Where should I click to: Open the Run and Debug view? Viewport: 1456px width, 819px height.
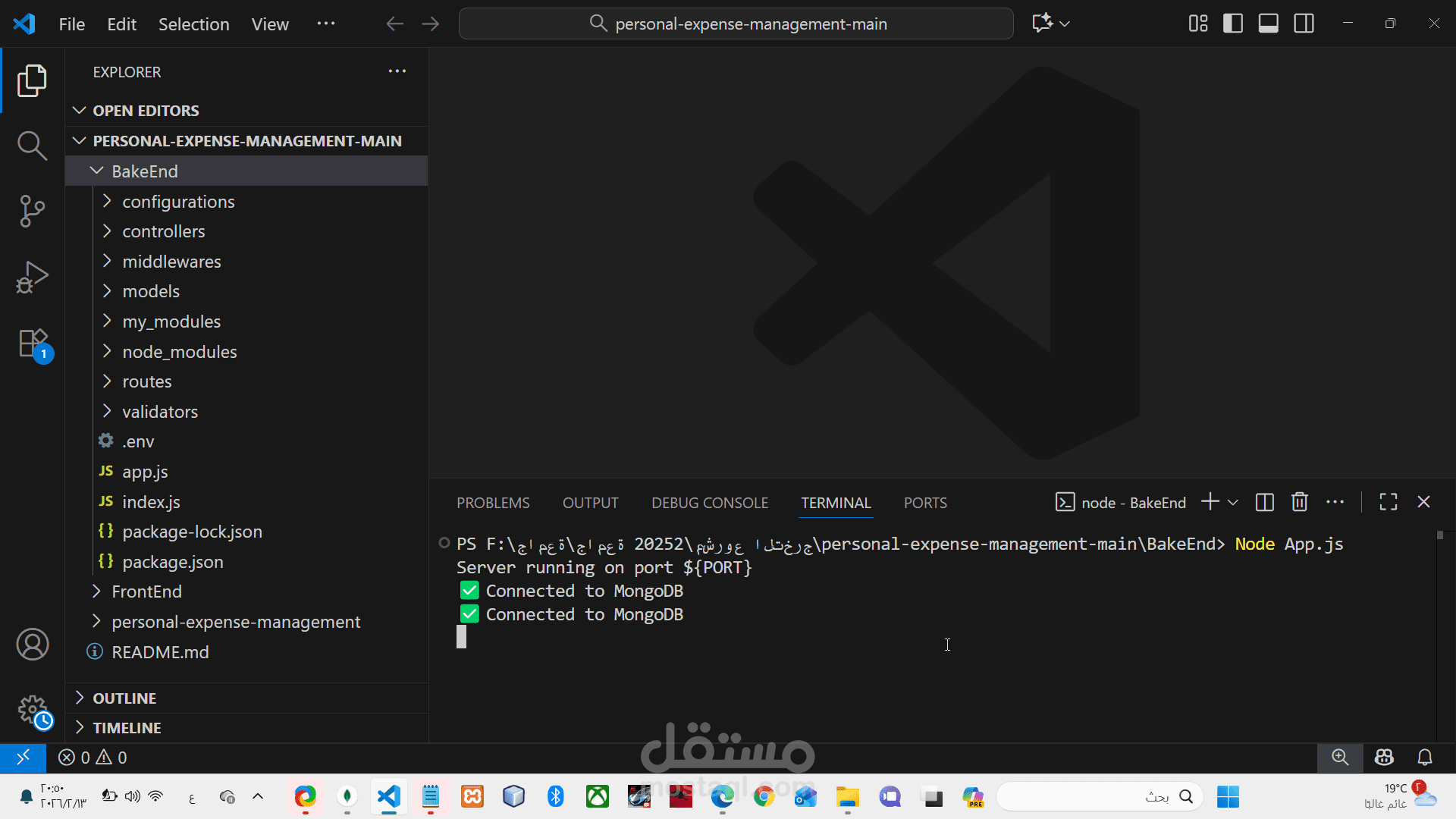click(x=32, y=277)
